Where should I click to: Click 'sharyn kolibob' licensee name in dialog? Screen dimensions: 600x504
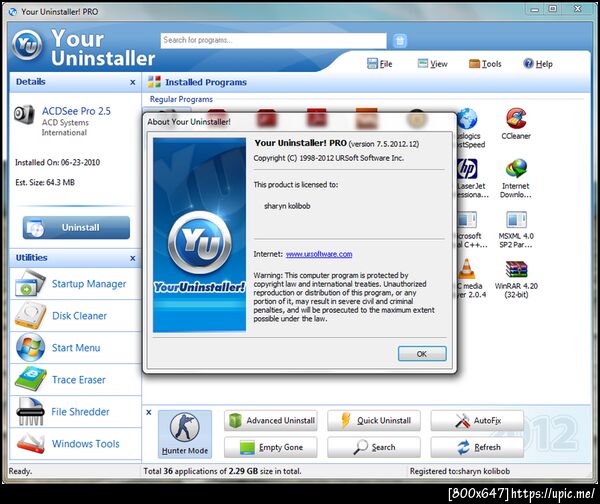287,206
